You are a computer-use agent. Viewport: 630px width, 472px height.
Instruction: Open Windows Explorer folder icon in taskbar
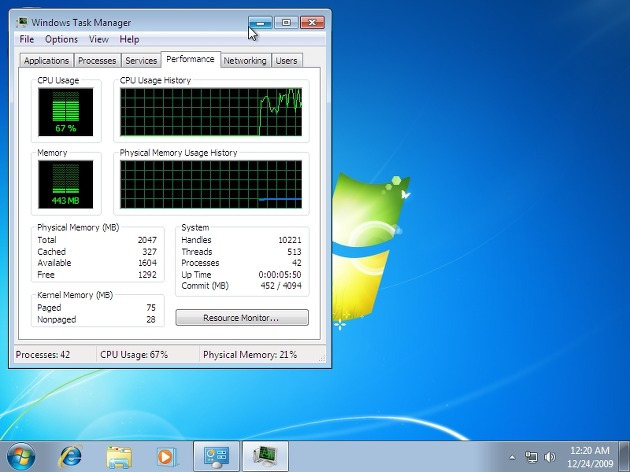click(x=119, y=457)
